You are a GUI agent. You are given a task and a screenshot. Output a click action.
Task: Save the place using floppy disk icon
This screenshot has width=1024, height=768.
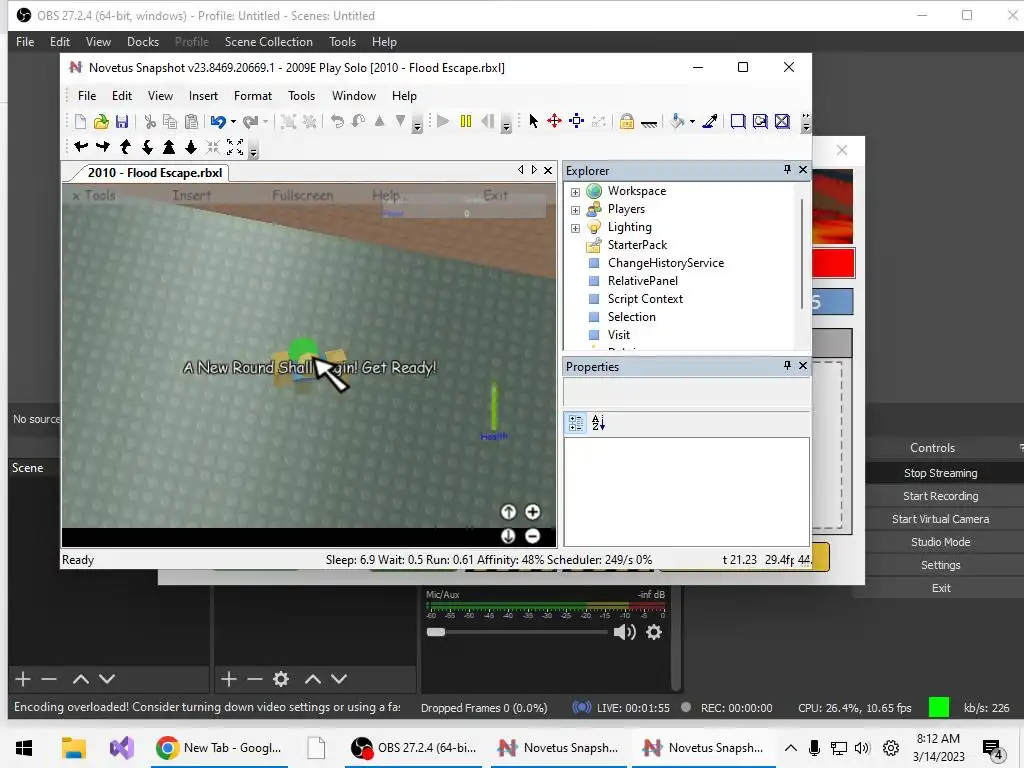(122, 121)
